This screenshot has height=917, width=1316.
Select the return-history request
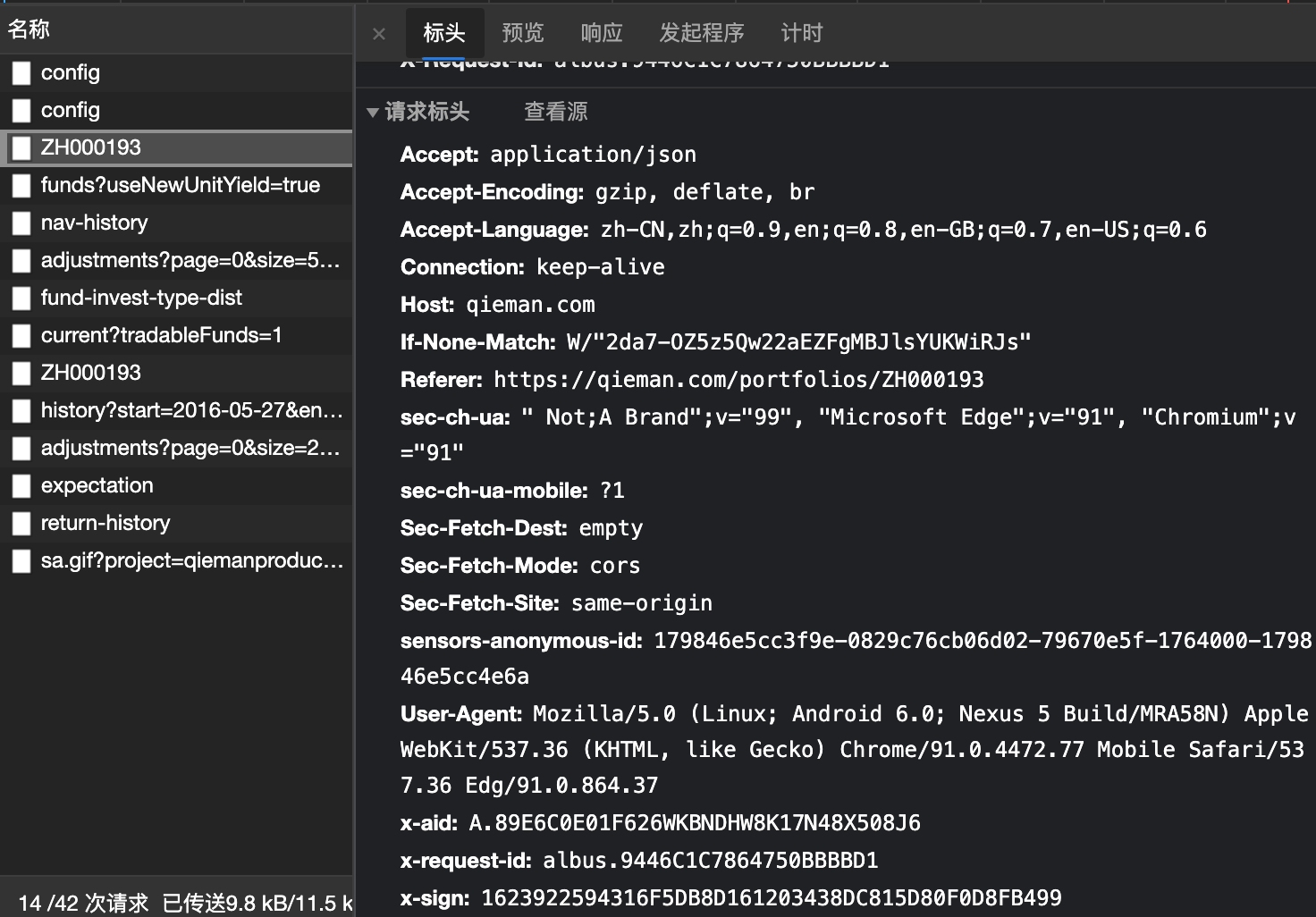176,523
